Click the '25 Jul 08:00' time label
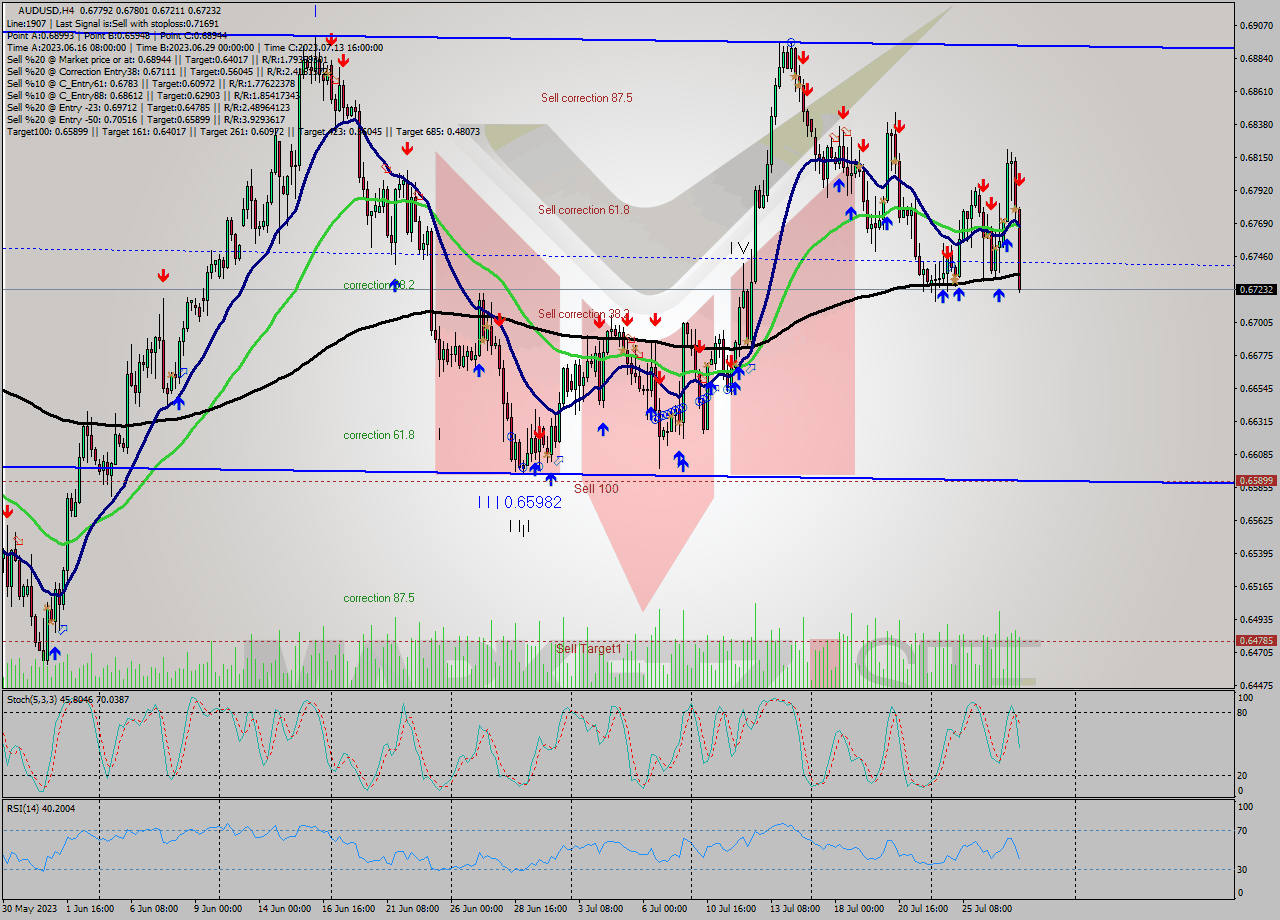 (x=987, y=909)
